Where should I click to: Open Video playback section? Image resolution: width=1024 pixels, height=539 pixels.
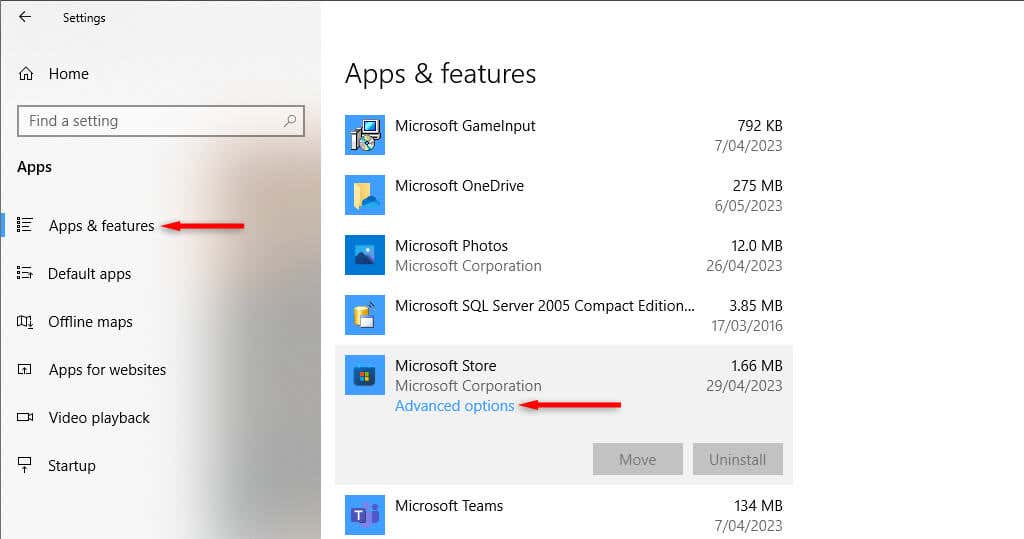coord(99,418)
